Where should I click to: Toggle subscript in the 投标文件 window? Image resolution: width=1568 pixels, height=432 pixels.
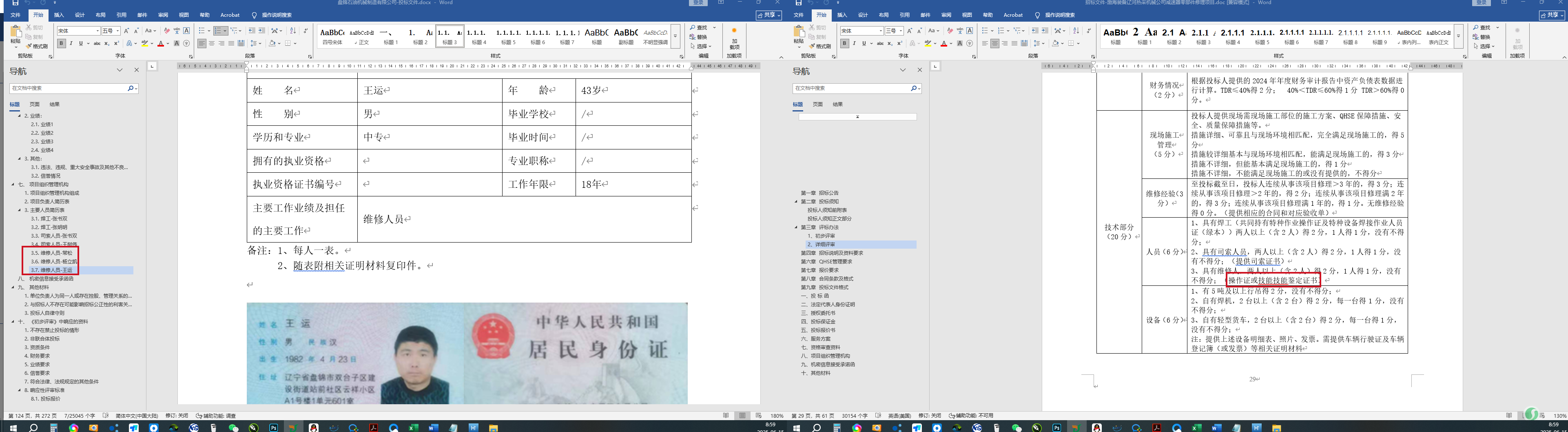tap(106, 43)
